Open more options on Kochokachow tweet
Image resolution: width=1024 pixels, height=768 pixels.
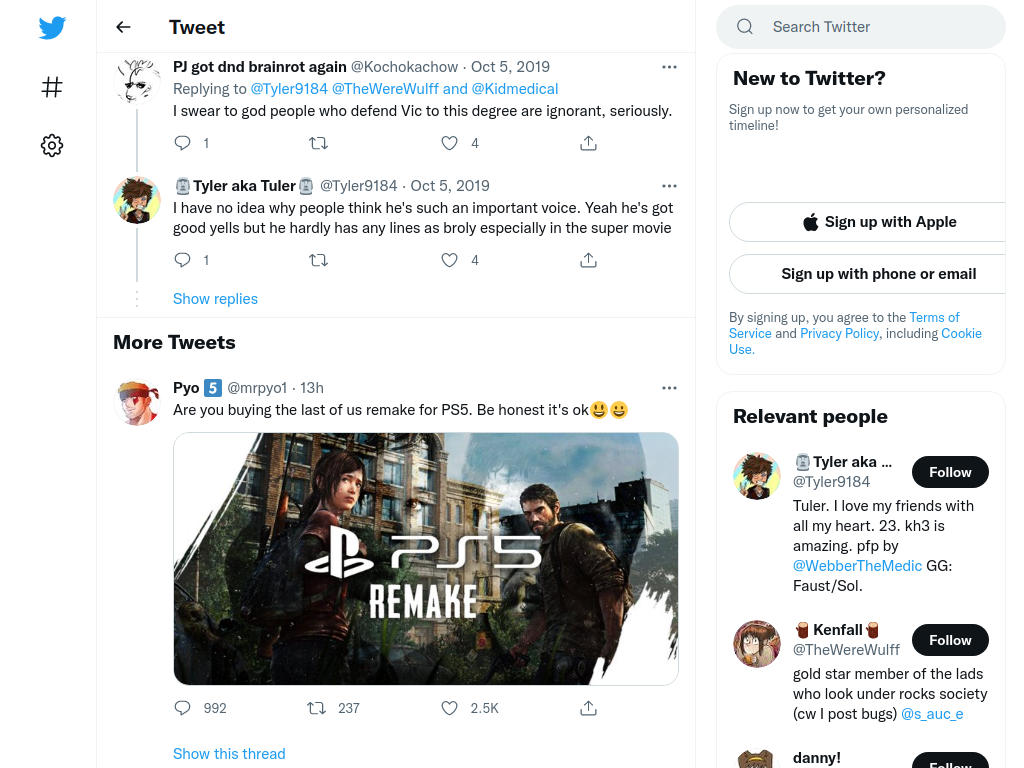669,67
